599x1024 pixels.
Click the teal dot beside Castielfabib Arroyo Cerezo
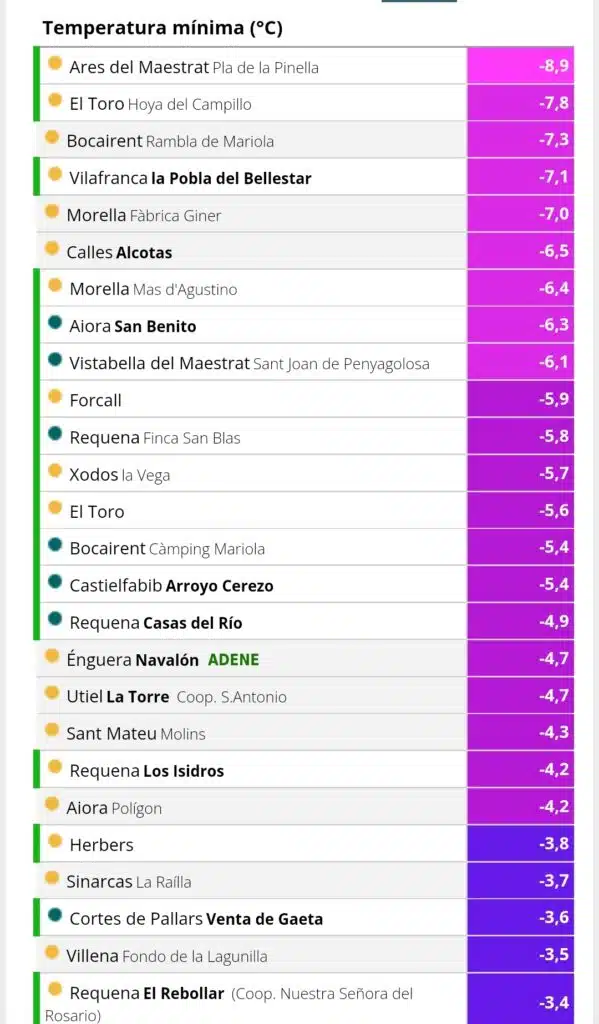(56, 581)
